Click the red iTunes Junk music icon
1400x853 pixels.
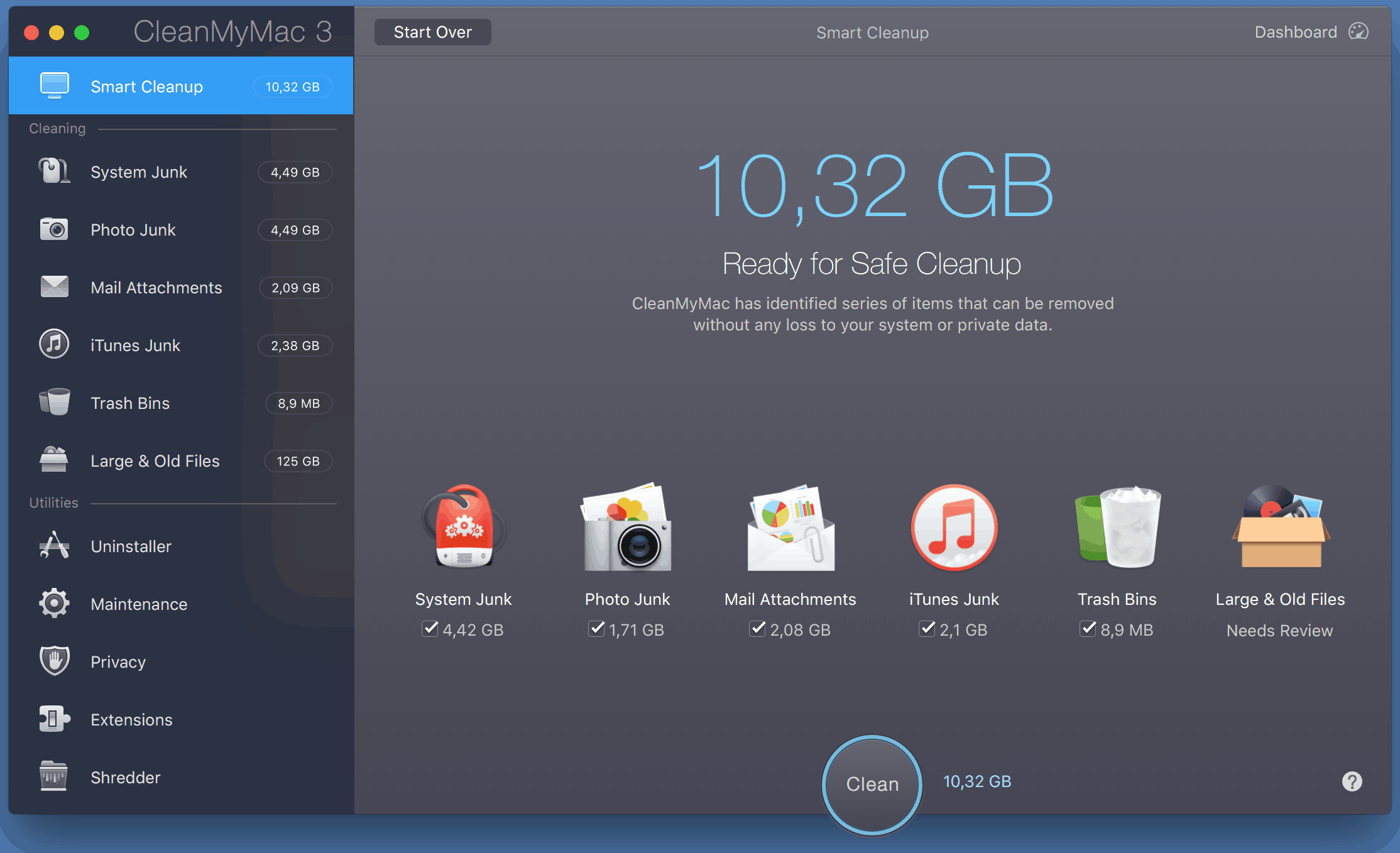coord(954,528)
